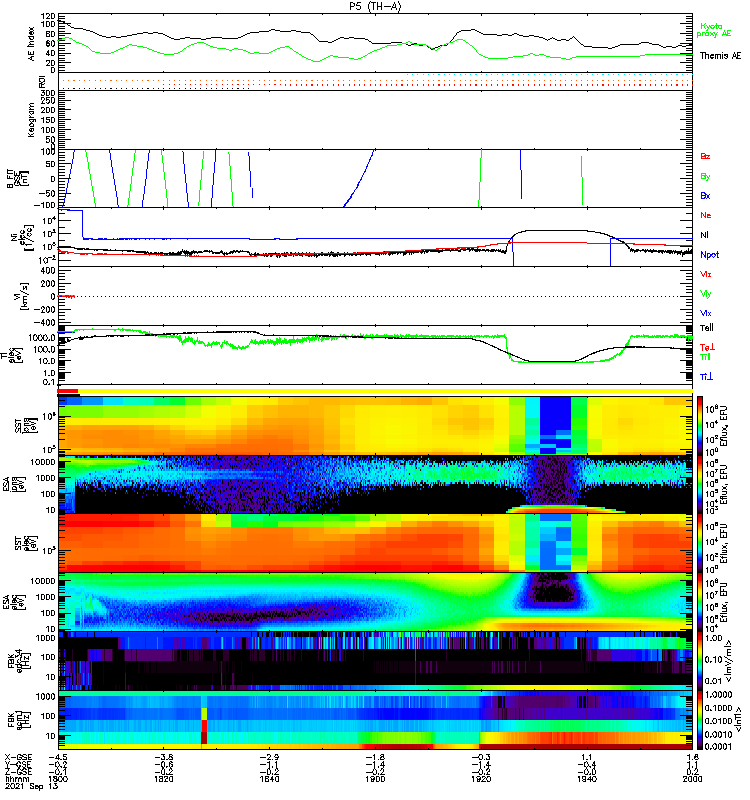Click the 1840 time tick label
The height and width of the screenshot is (800, 750).
coord(269,779)
